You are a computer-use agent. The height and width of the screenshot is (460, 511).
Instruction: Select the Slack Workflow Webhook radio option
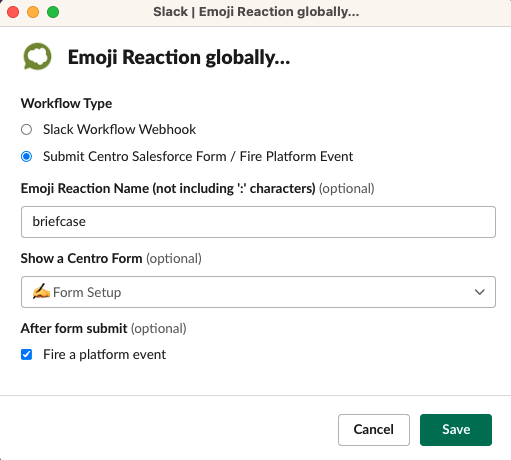pyautogui.click(x=26, y=129)
